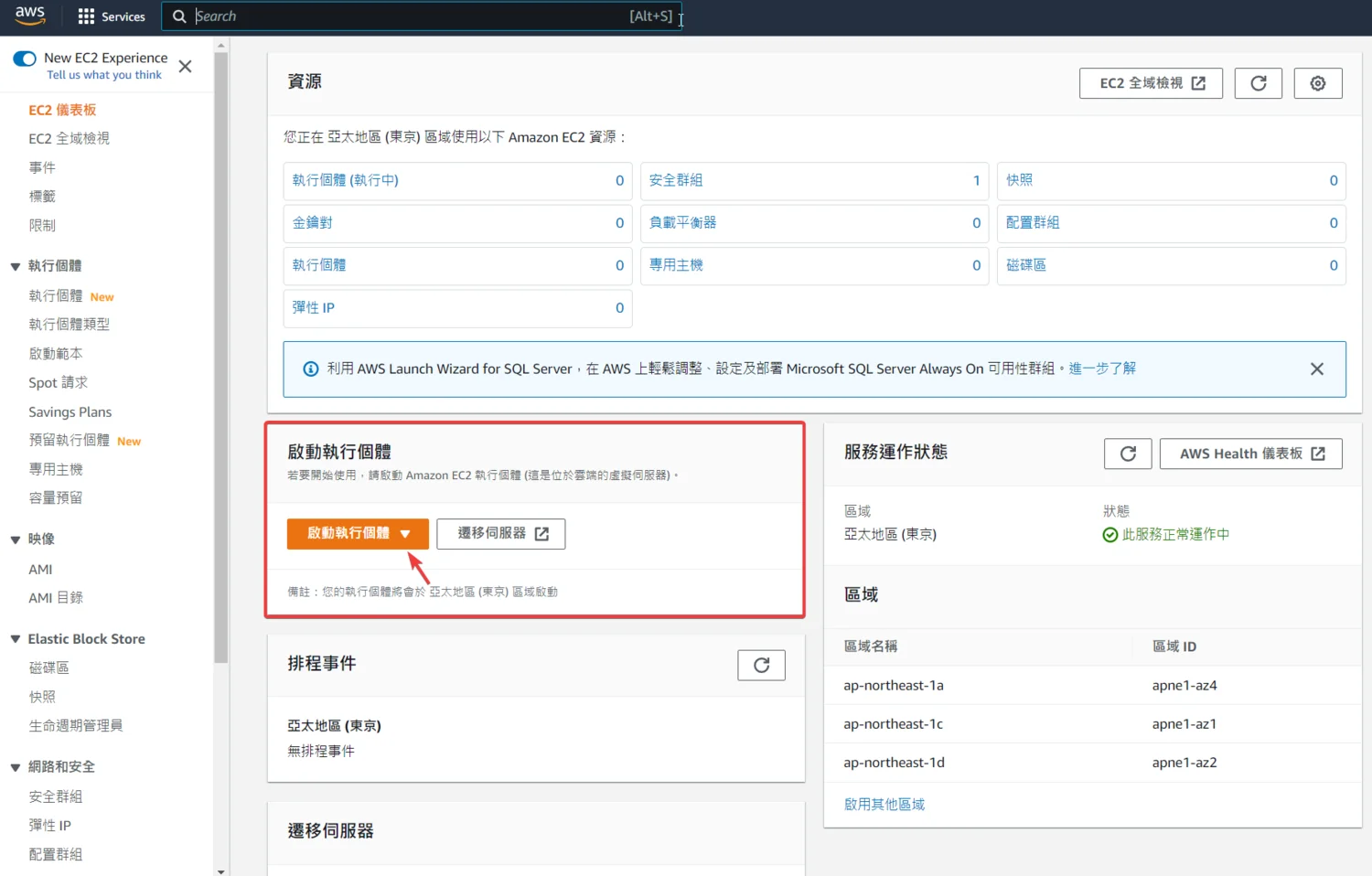Open the 執行個體 (執行中) resource link
1372x876 pixels.
point(346,180)
